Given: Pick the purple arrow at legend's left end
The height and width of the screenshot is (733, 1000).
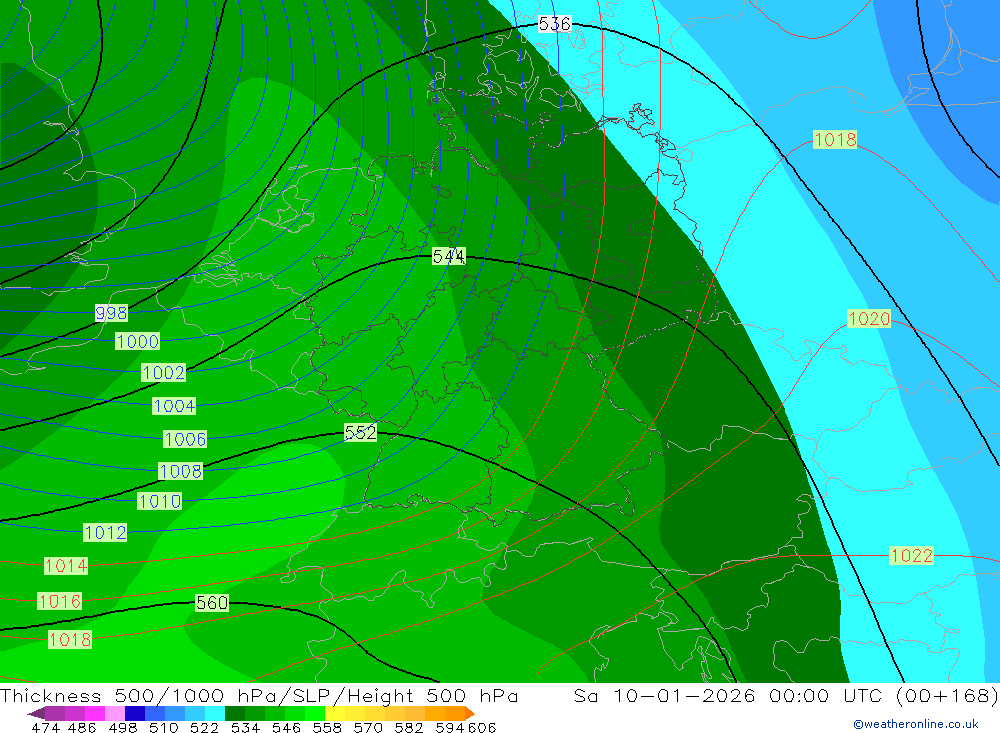Looking at the screenshot, I should [36, 713].
